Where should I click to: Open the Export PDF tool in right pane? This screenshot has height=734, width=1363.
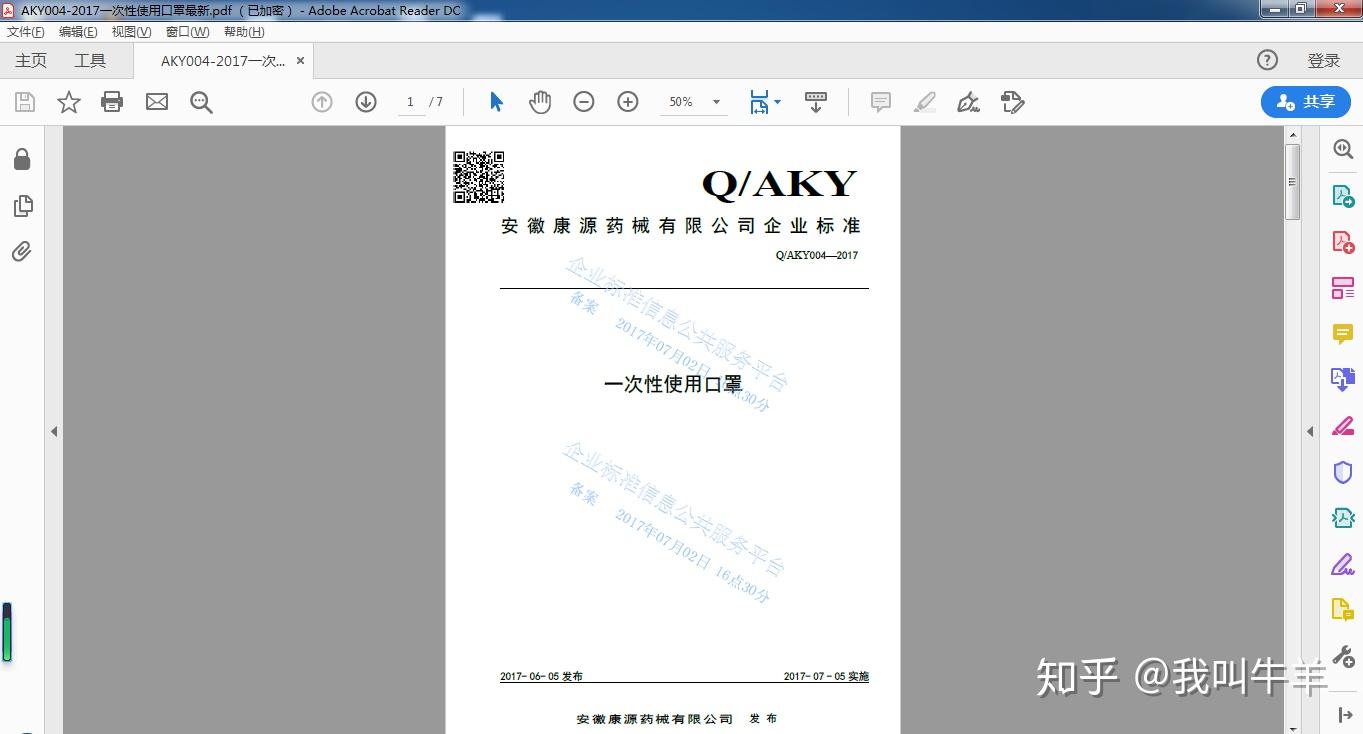click(1343, 196)
